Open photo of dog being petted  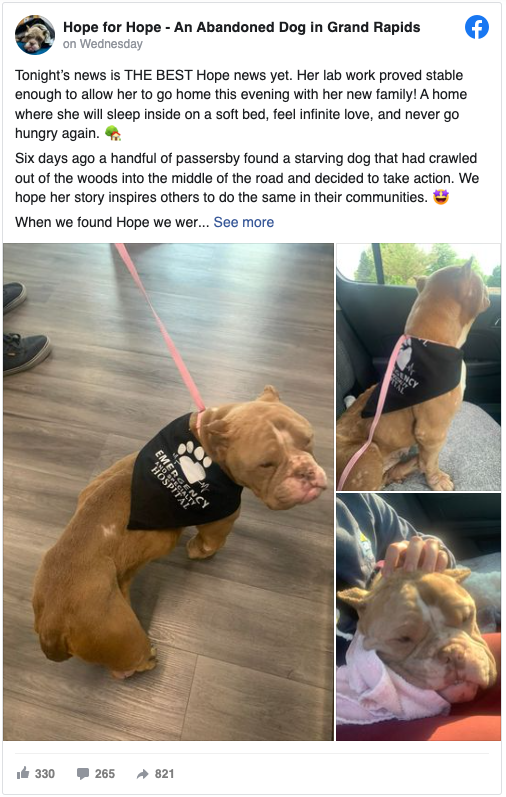419,617
